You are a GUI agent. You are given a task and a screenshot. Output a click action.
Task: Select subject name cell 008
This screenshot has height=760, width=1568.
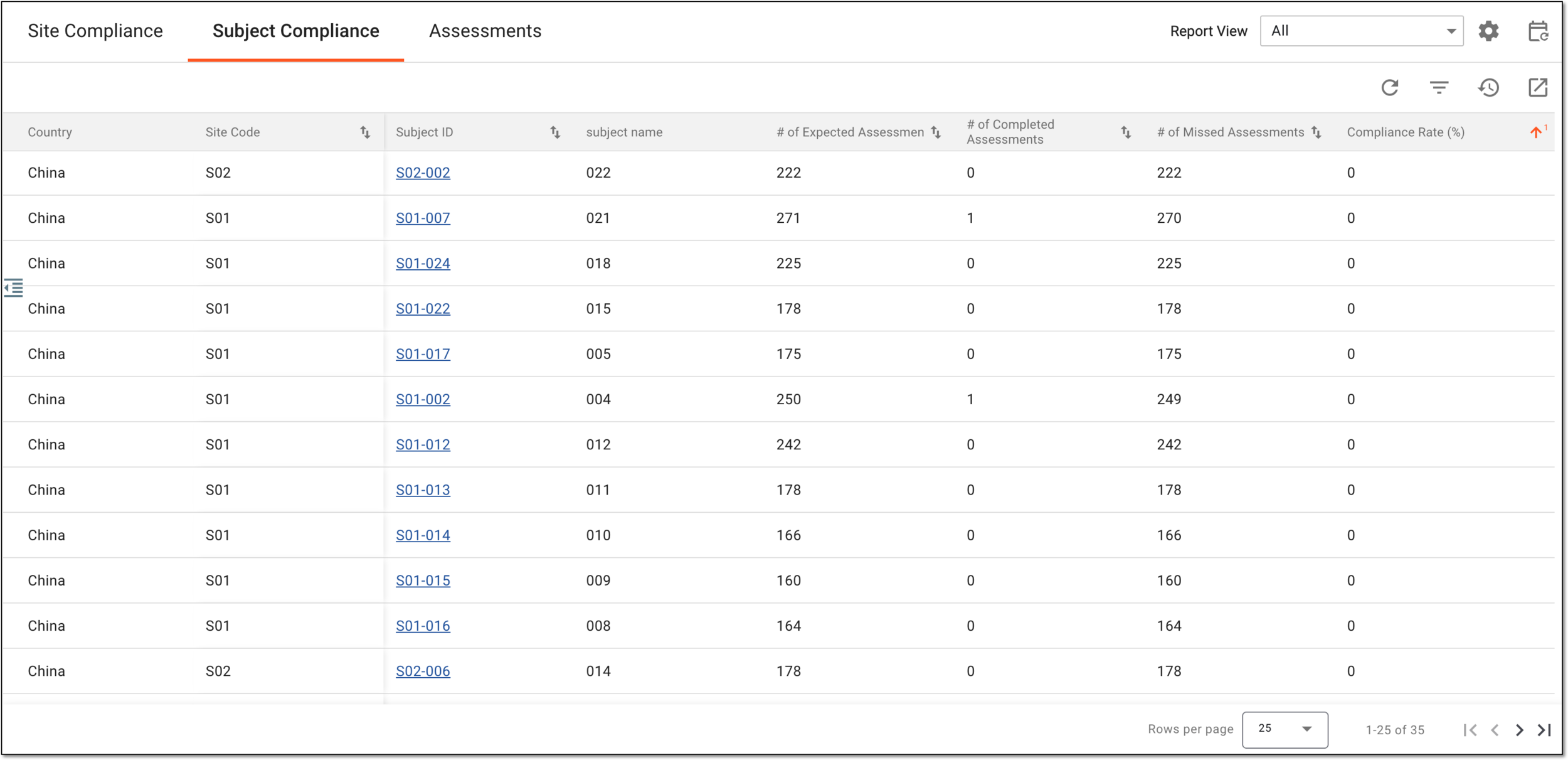point(598,626)
